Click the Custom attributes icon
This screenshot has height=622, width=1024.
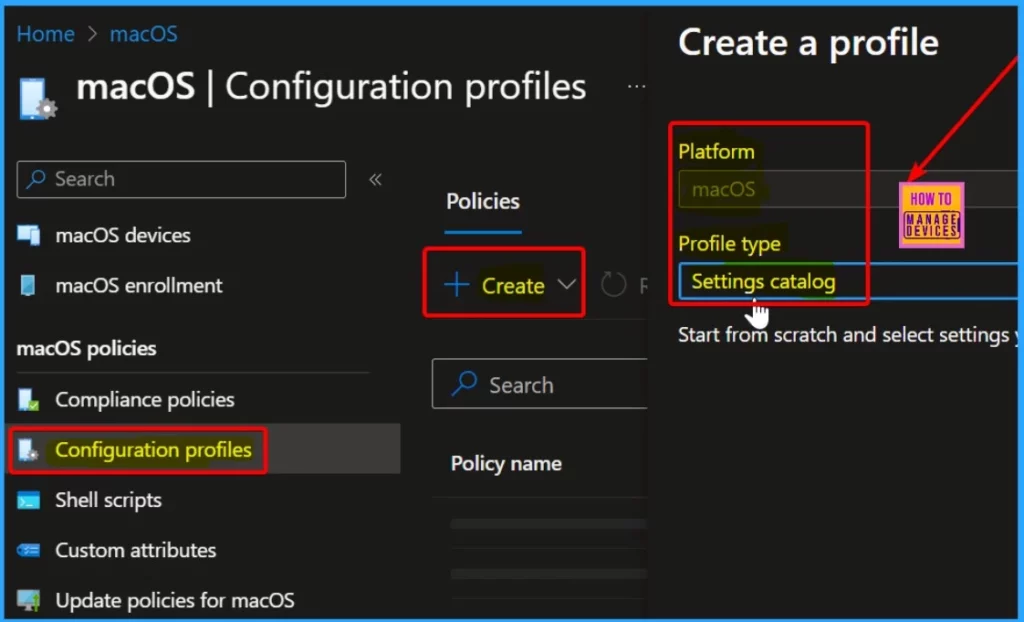pos(28,550)
